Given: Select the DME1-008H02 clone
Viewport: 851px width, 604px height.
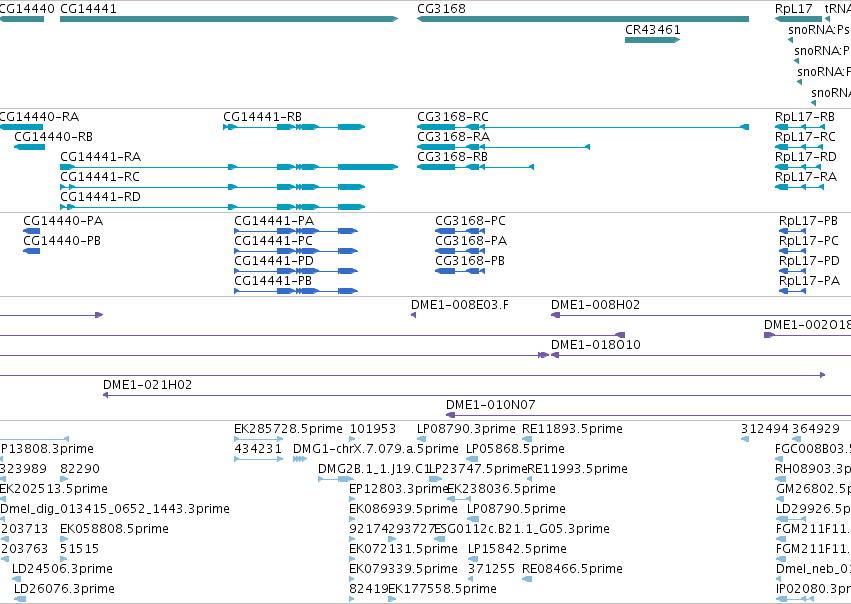Looking at the screenshot, I should [701, 315].
